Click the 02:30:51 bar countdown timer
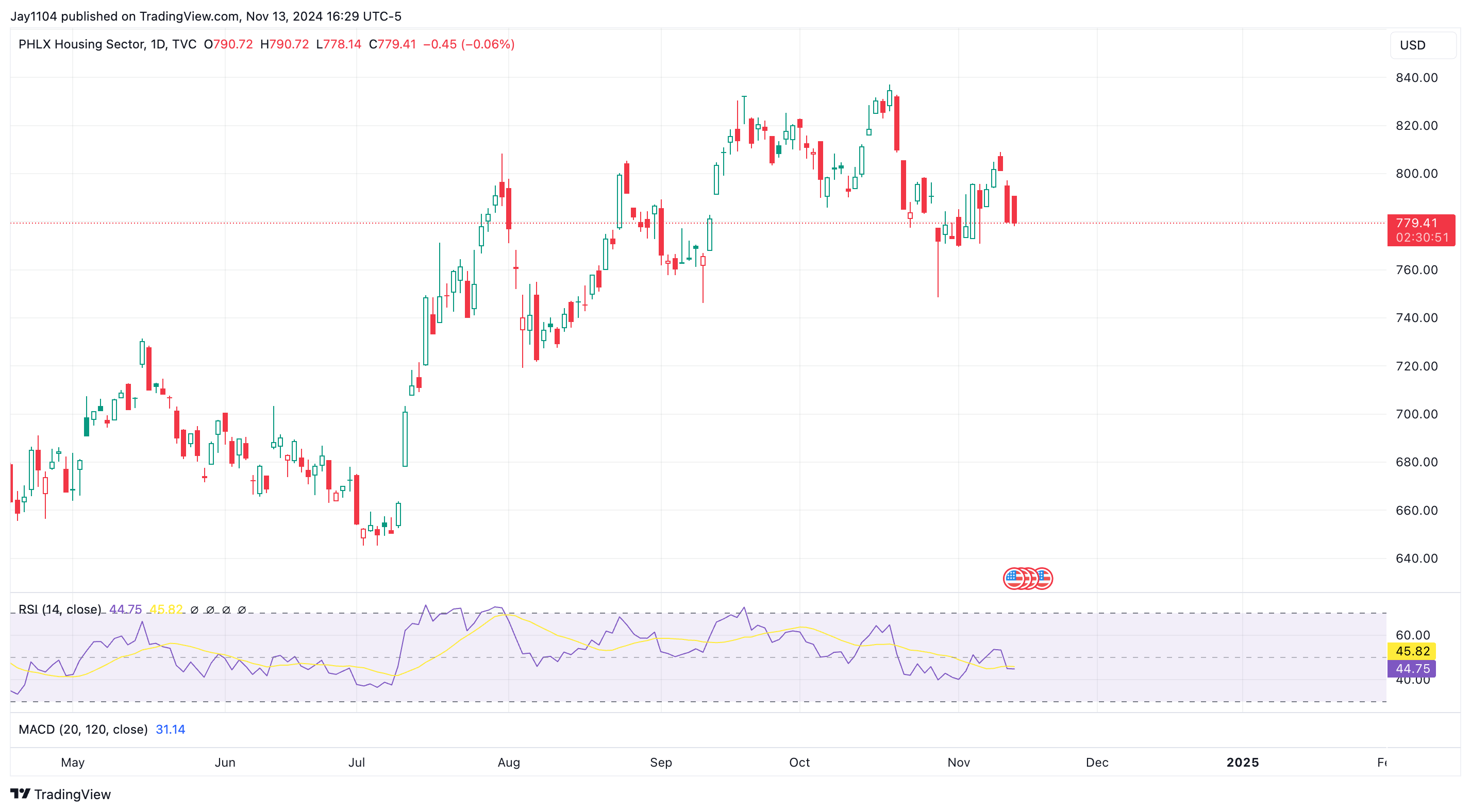Screen dimensions: 1471x812 pos(1422,238)
